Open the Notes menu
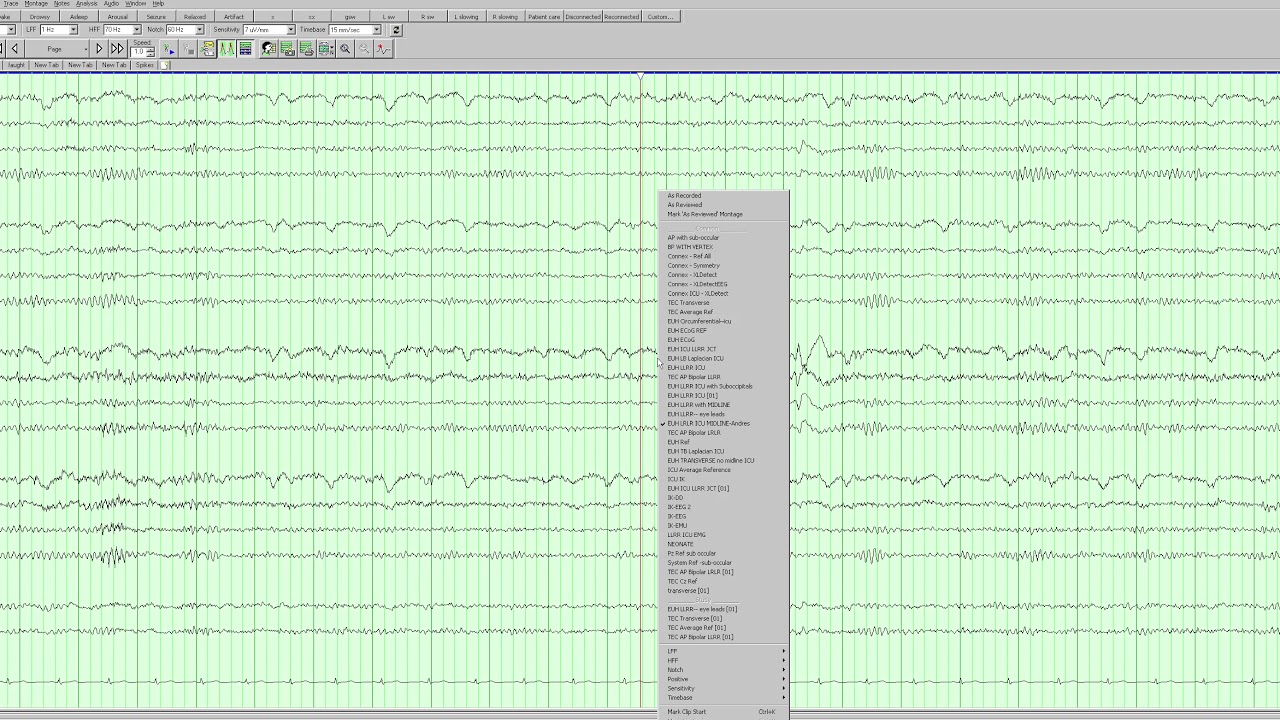Viewport: 1280px width, 720px height. coord(62,4)
